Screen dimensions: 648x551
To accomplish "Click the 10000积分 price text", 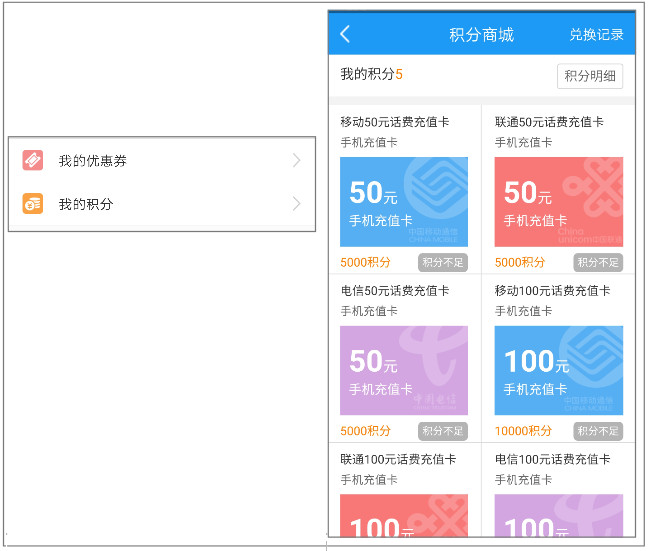I will 523,431.
